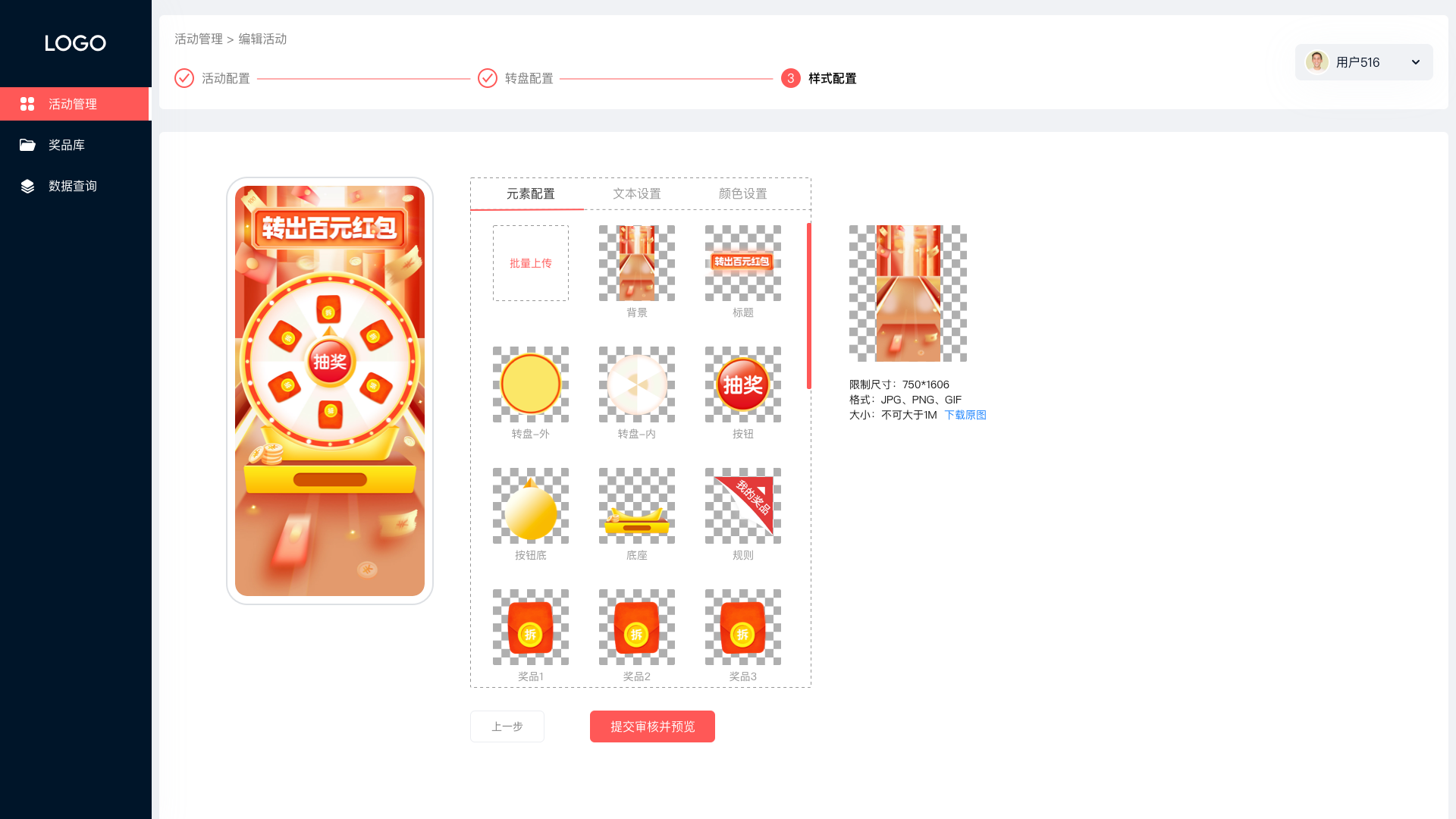Image resolution: width=1456 pixels, height=819 pixels.
Task: Select the 奖品1 red envelope image
Action: coord(531,627)
